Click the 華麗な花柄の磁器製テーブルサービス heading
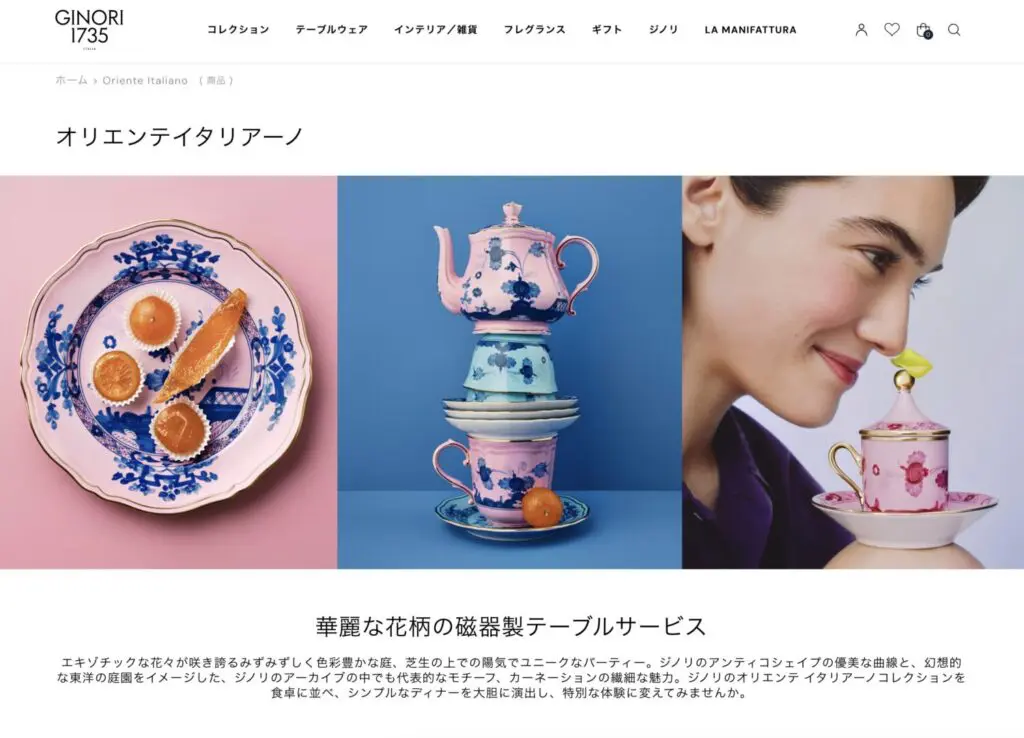Screen dimensions: 1024x738 coord(511,626)
